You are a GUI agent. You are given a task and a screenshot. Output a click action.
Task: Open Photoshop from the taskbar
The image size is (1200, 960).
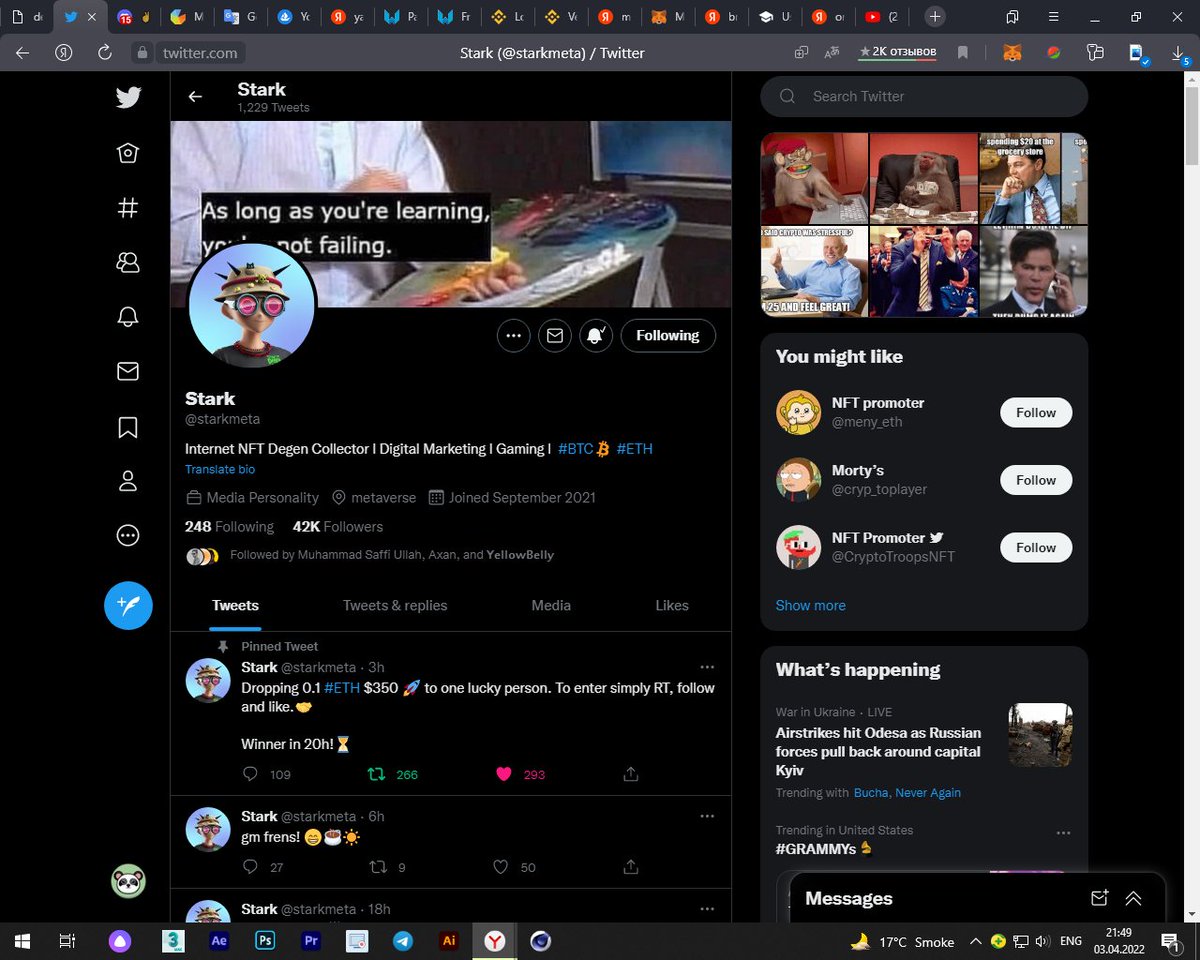pyautogui.click(x=265, y=941)
